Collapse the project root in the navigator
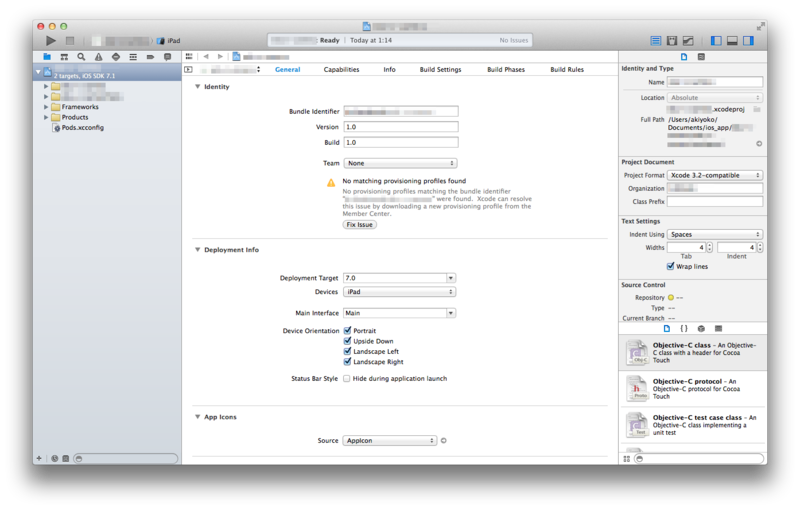 click(38, 72)
